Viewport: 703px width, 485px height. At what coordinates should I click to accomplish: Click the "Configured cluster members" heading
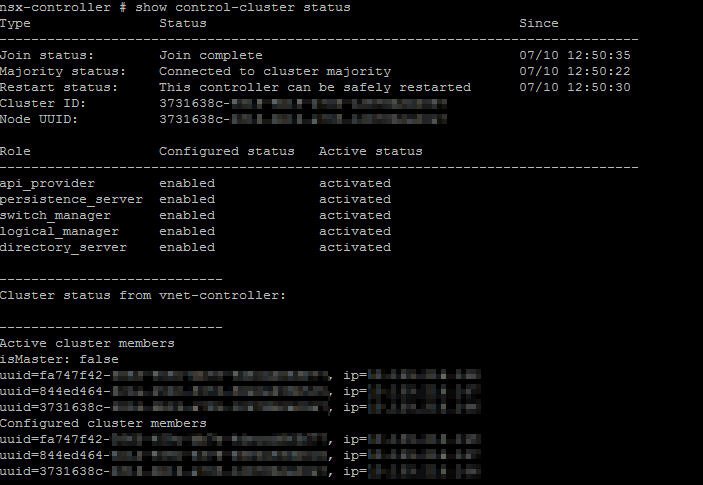[103, 423]
